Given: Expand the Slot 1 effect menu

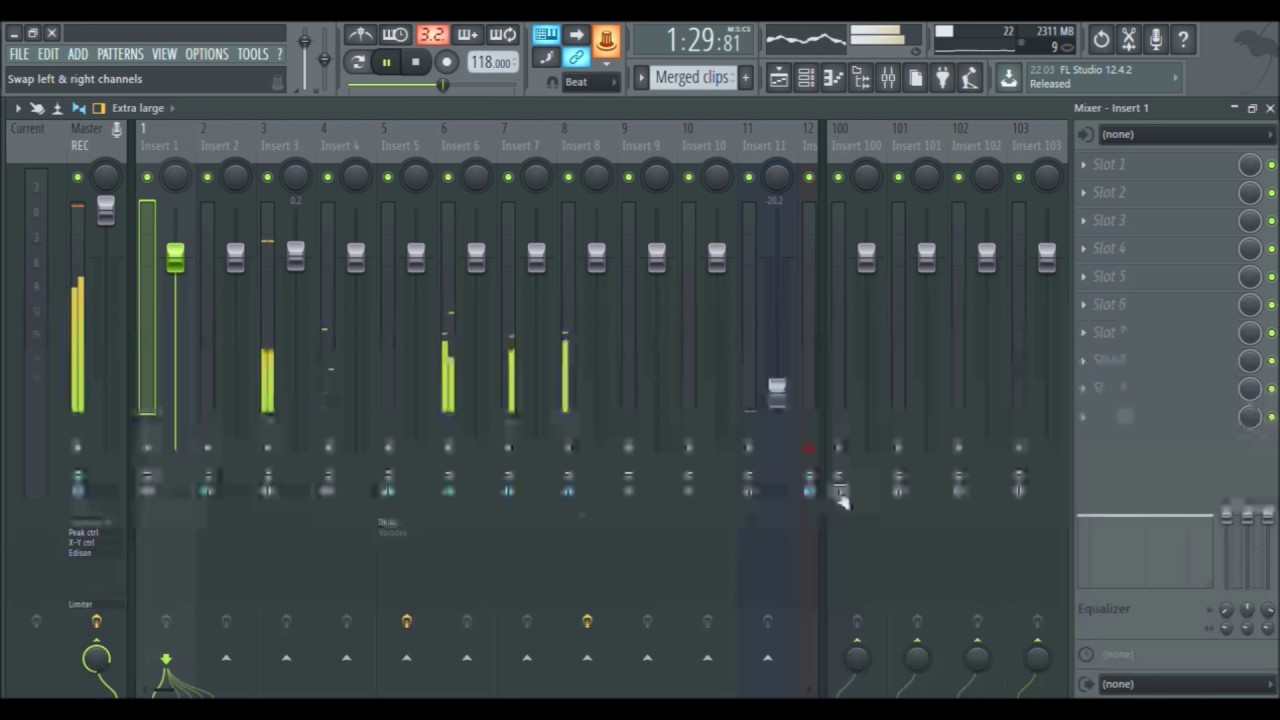Looking at the screenshot, I should pos(1084,164).
